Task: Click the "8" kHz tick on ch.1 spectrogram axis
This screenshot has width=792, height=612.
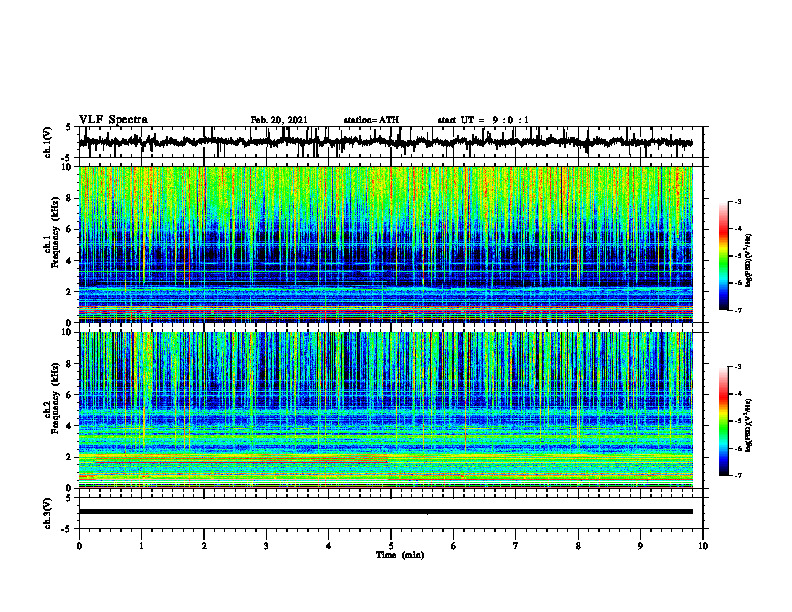Action: click(71, 198)
